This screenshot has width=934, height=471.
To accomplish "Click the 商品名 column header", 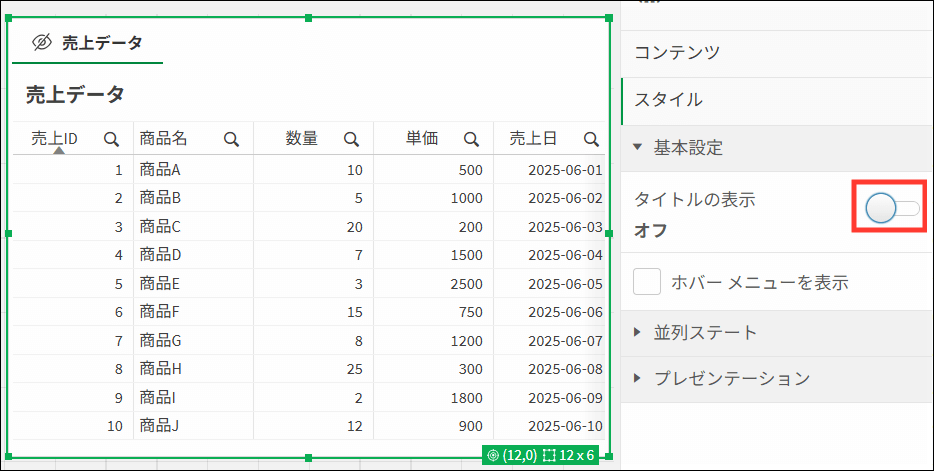I will (163, 139).
